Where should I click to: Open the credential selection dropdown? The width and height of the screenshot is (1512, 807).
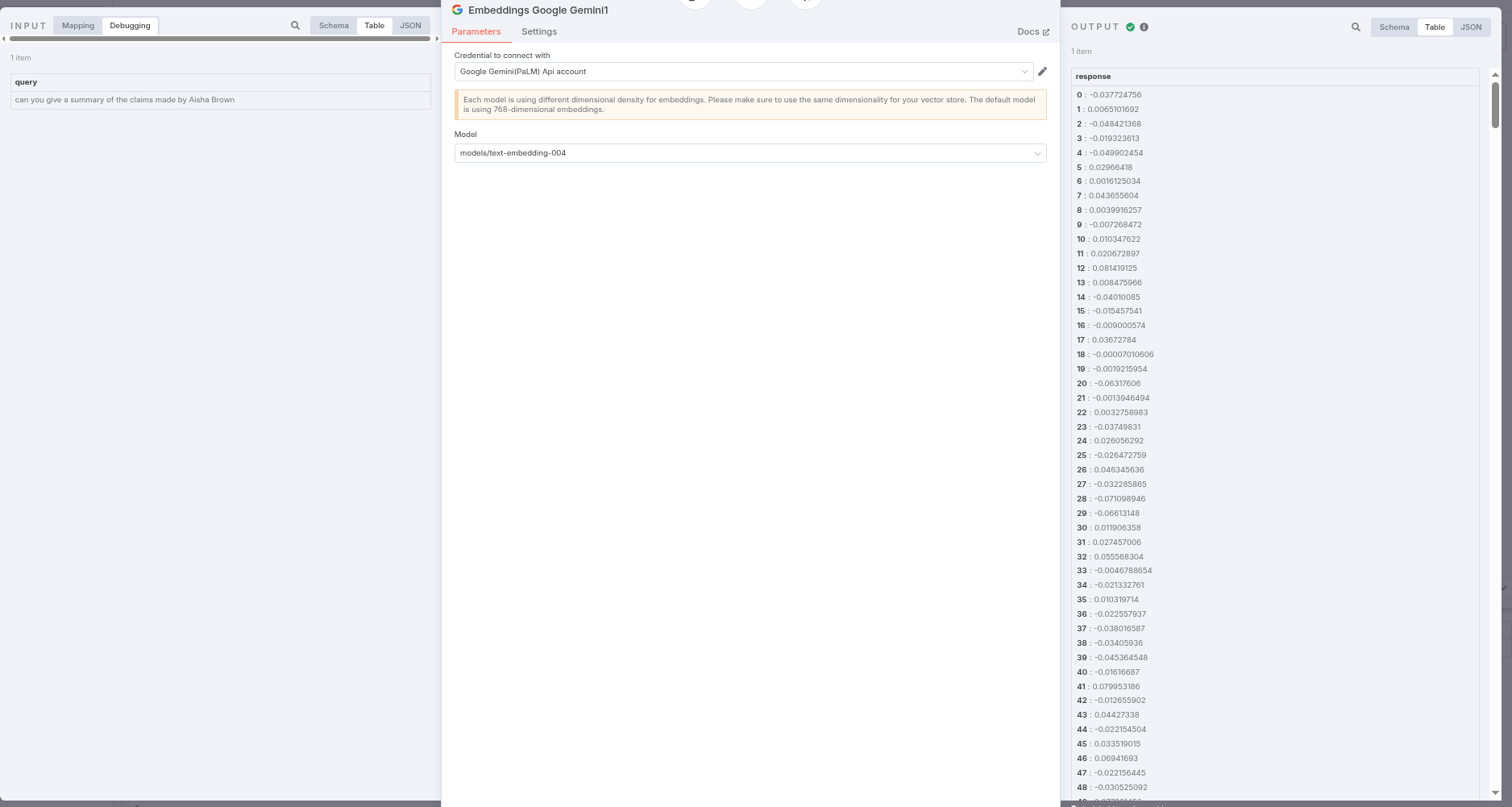click(742, 72)
